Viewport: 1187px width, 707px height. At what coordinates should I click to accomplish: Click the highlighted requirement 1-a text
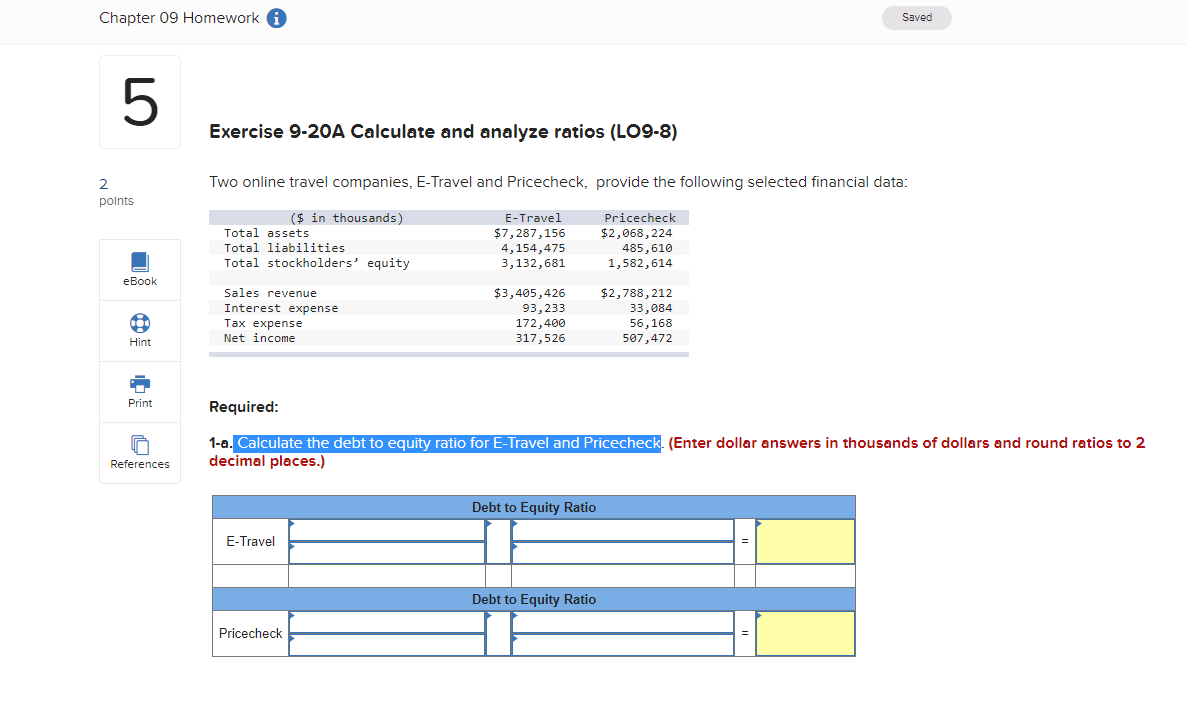pyautogui.click(x=446, y=443)
